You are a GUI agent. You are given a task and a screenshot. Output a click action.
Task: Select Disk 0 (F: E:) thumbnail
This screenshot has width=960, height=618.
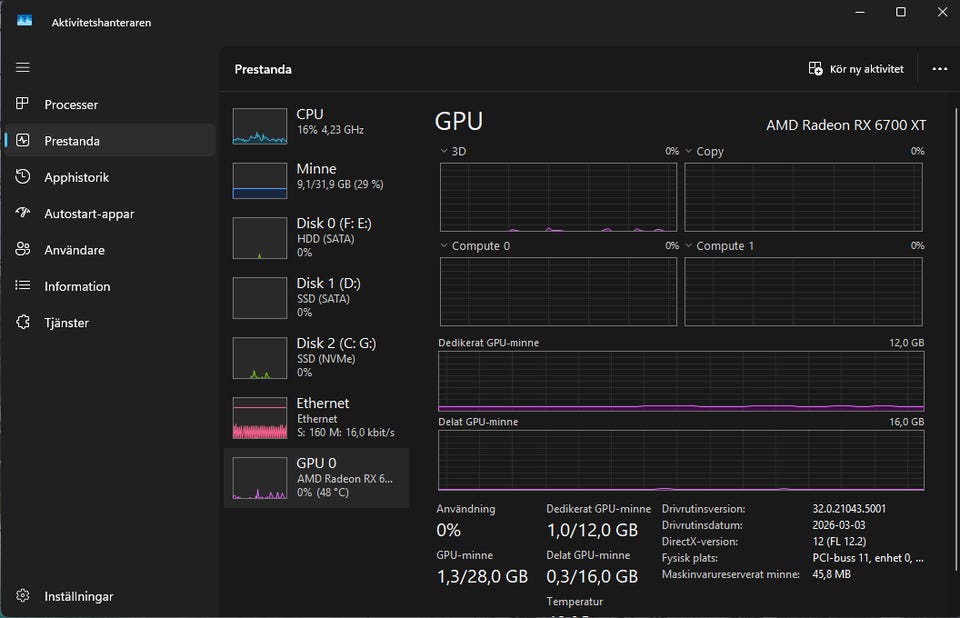pos(260,238)
